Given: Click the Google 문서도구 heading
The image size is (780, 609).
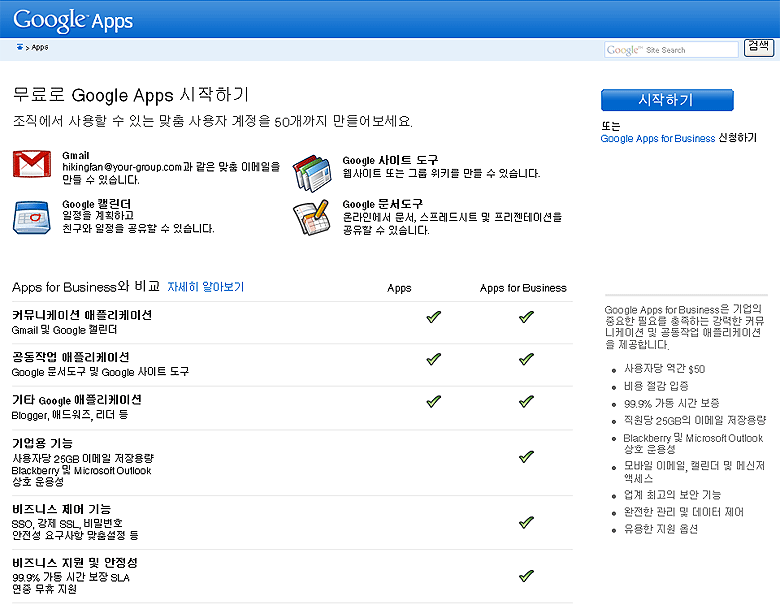Looking at the screenshot, I should (383, 204).
